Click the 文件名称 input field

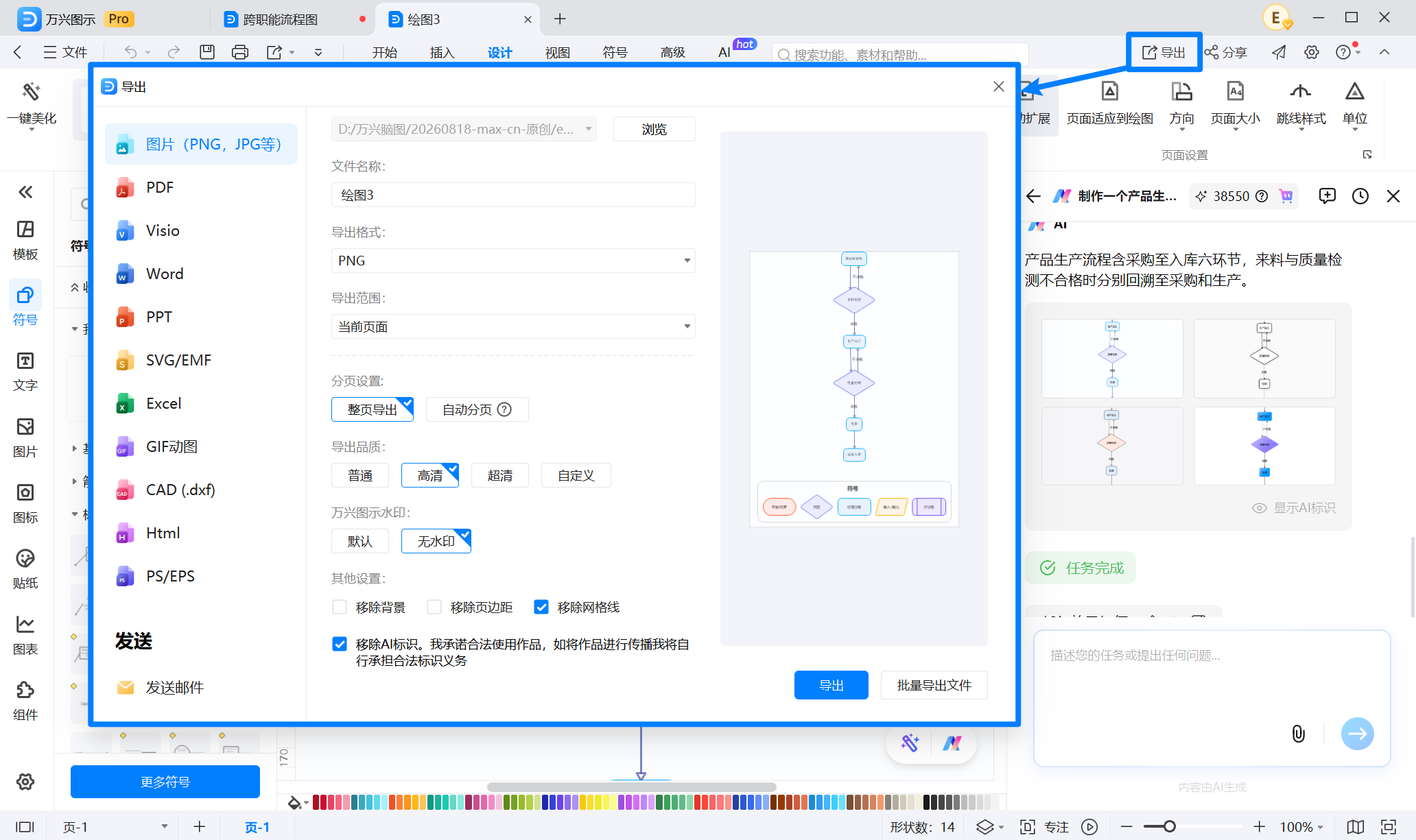coord(513,195)
